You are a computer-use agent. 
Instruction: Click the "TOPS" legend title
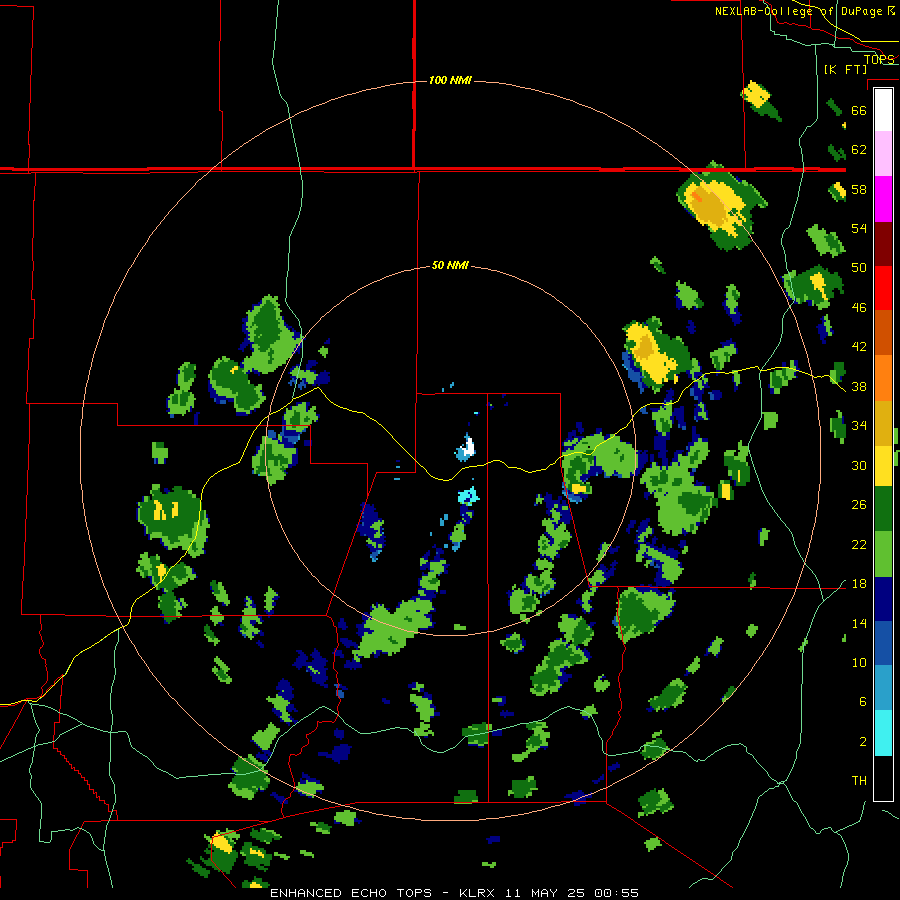(x=879, y=59)
